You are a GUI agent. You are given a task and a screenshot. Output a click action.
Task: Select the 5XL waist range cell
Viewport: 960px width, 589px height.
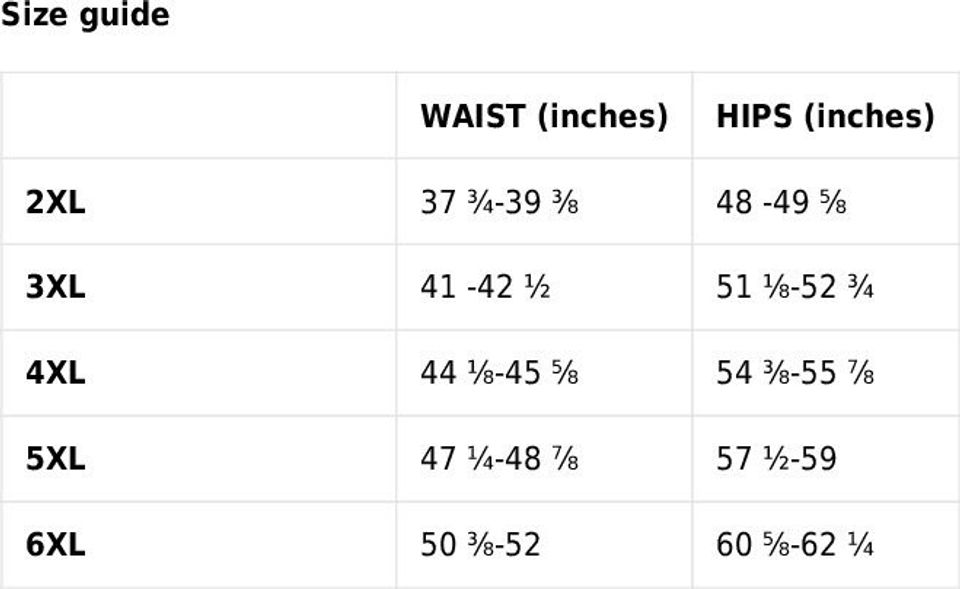pyautogui.click(x=499, y=459)
